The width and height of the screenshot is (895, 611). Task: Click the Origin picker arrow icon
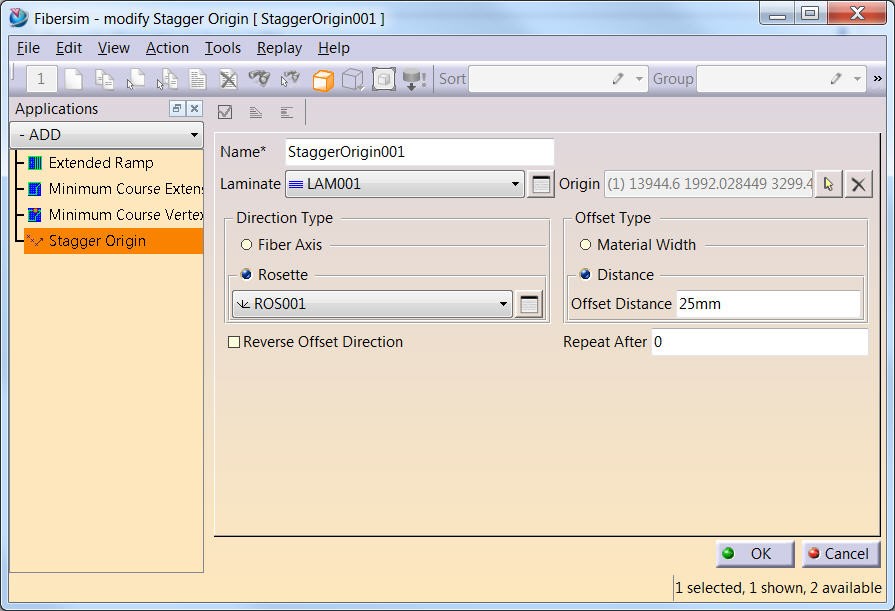pos(829,183)
